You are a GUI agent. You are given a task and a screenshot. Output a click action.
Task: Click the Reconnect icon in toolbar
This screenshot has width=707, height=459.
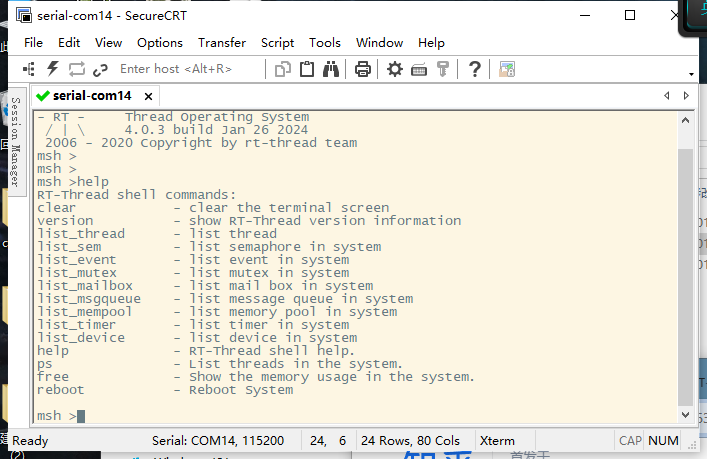click(x=77, y=69)
